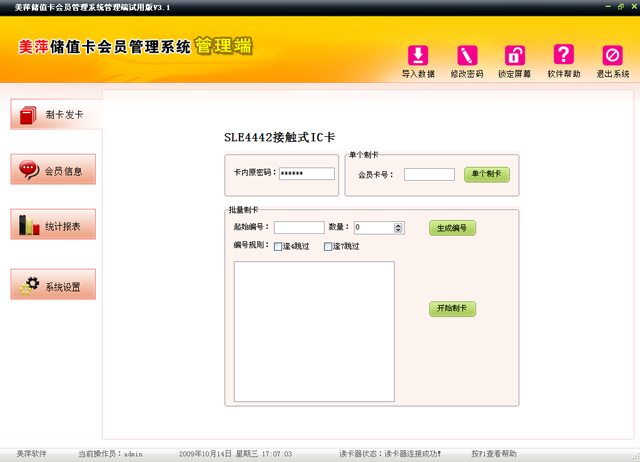Image resolution: width=640 pixels, height=462 pixels.
Task: Open the 统计报表 statistics reports section
Action: (x=54, y=226)
